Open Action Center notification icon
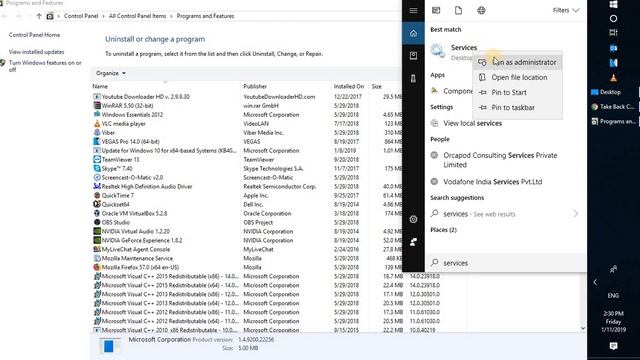Viewport: 640px width, 360px height. [613, 346]
